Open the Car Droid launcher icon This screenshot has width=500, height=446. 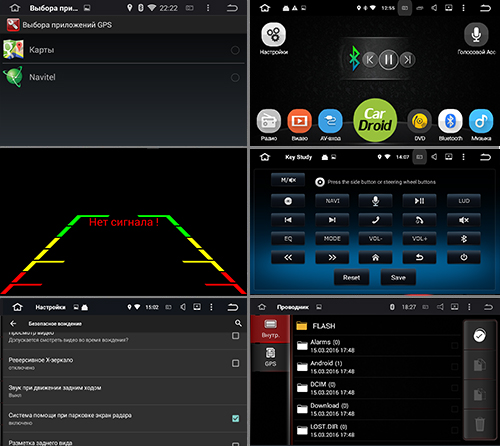click(375, 120)
